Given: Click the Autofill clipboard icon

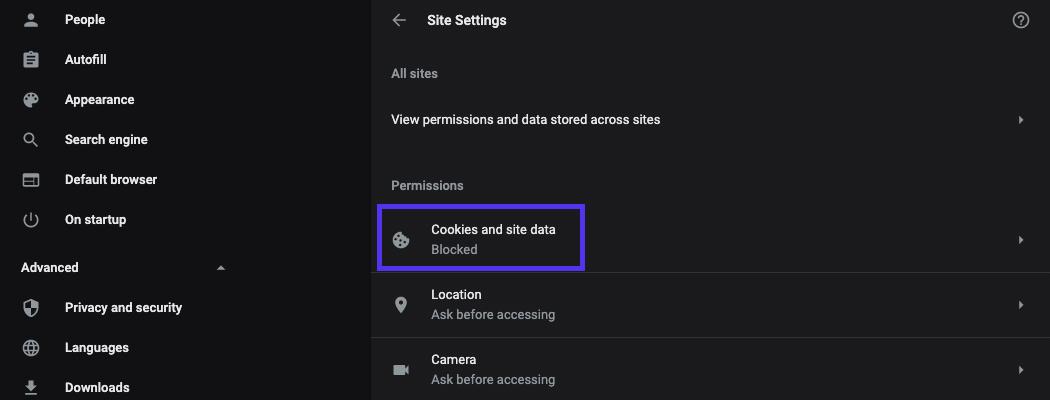Looking at the screenshot, I should coord(31,60).
